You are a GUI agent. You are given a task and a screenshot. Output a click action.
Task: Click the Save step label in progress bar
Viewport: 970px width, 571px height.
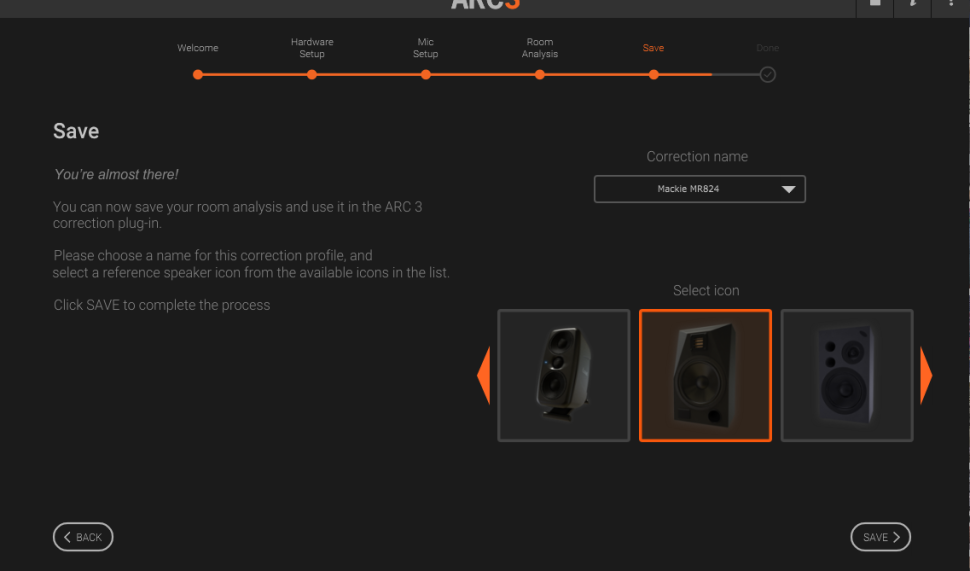[653, 48]
